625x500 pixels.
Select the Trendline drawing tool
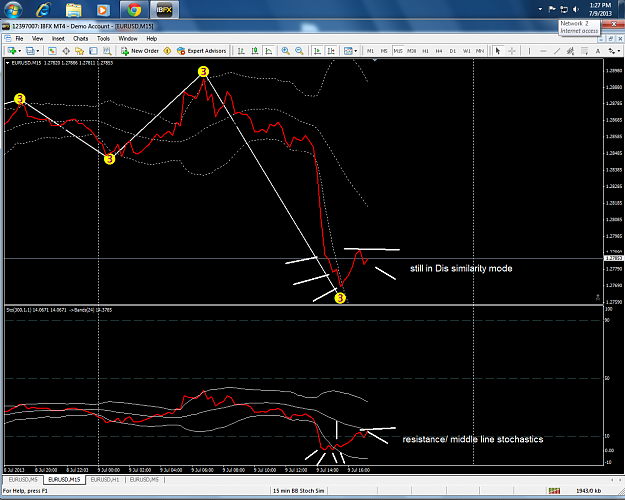click(557, 51)
